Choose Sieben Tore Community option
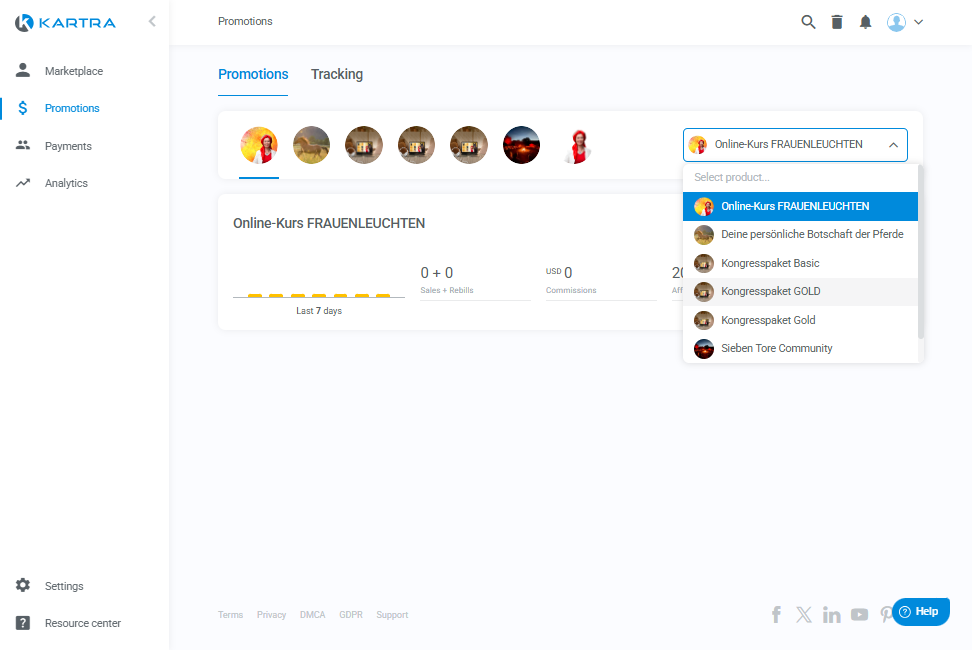This screenshot has height=650, width=972. point(800,348)
